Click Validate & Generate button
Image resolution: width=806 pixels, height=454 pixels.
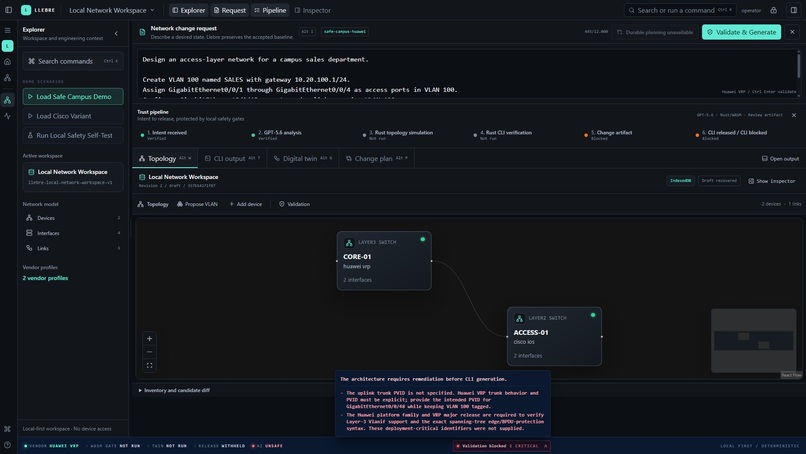click(741, 32)
